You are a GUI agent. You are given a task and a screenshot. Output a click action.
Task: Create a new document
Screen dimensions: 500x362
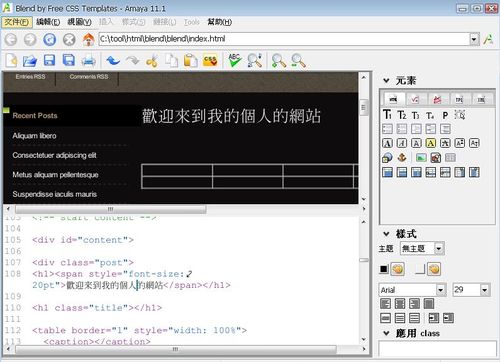pos(11,61)
